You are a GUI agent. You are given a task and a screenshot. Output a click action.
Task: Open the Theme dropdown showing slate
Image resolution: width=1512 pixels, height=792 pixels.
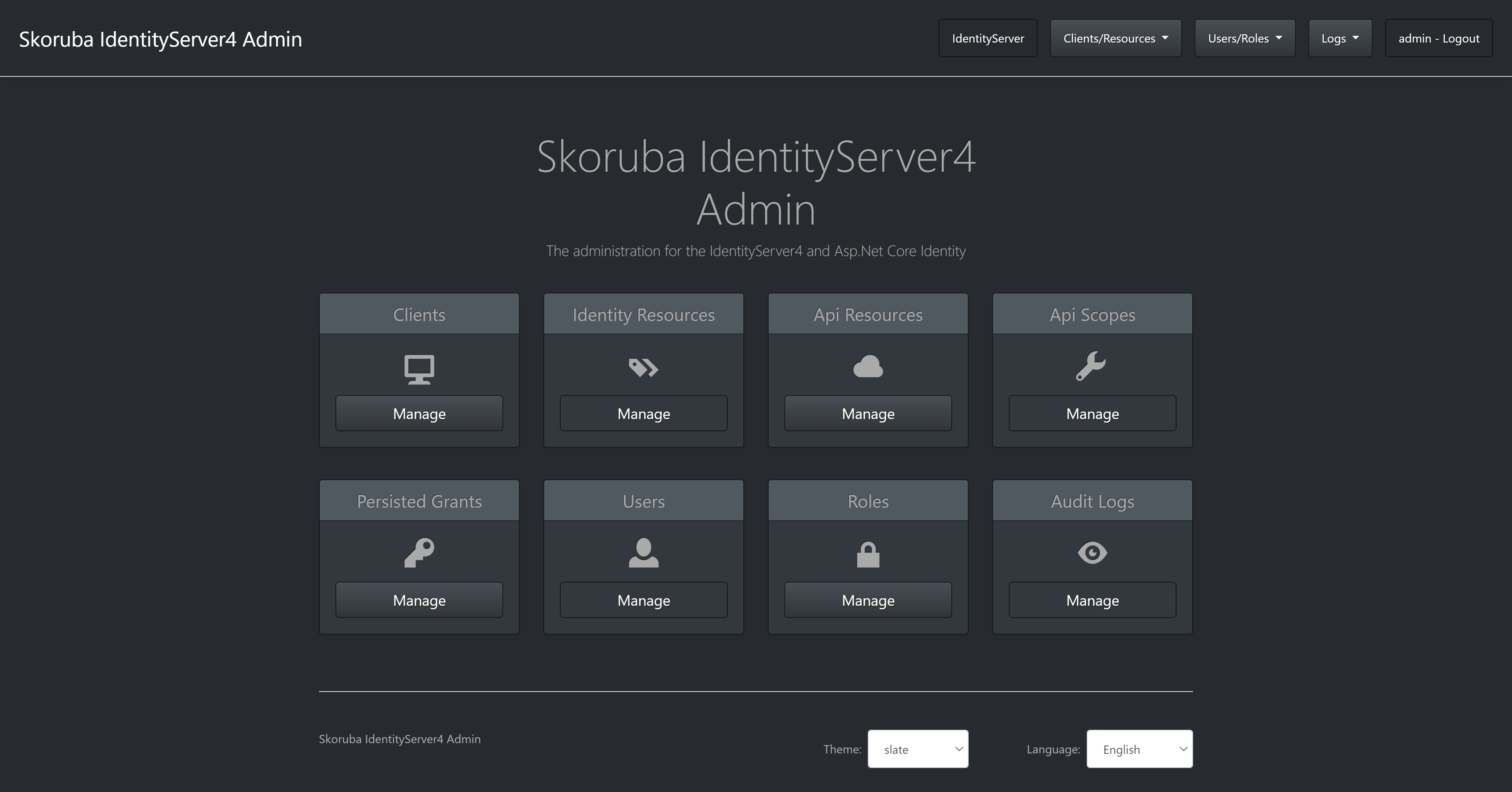[917, 749]
